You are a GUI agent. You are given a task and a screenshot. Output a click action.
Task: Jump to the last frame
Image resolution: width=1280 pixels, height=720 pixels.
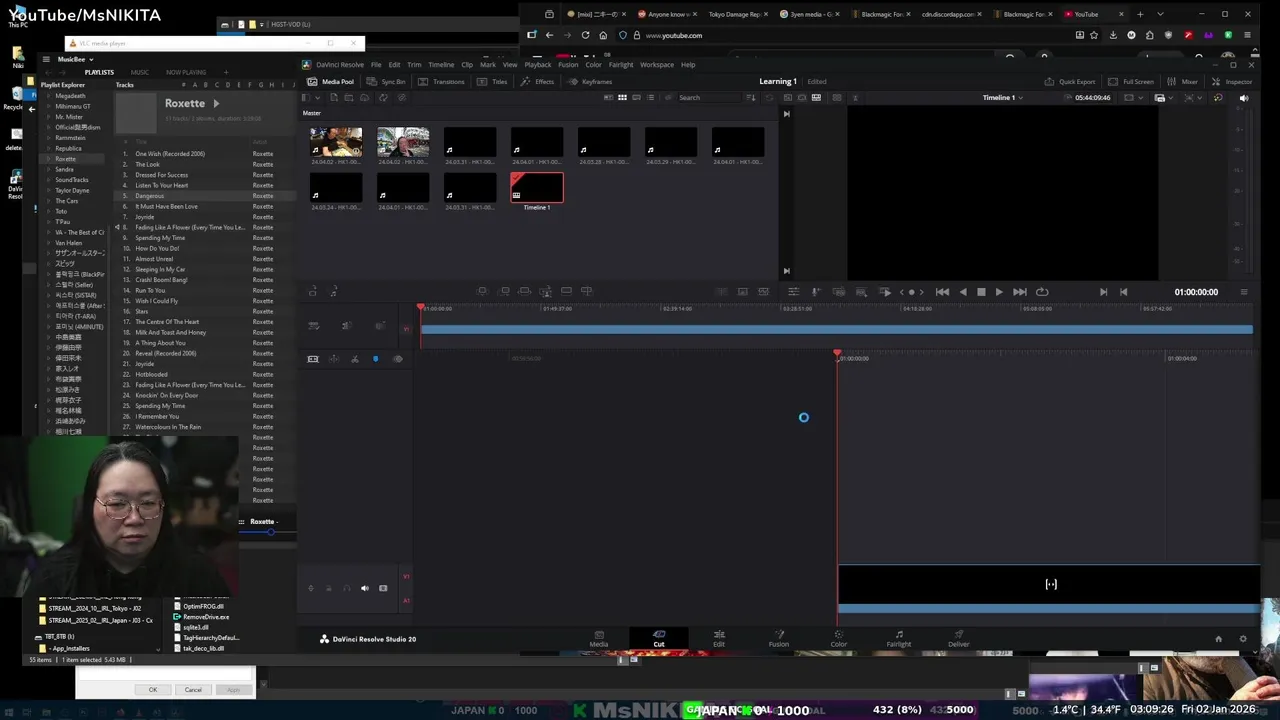click(1019, 292)
